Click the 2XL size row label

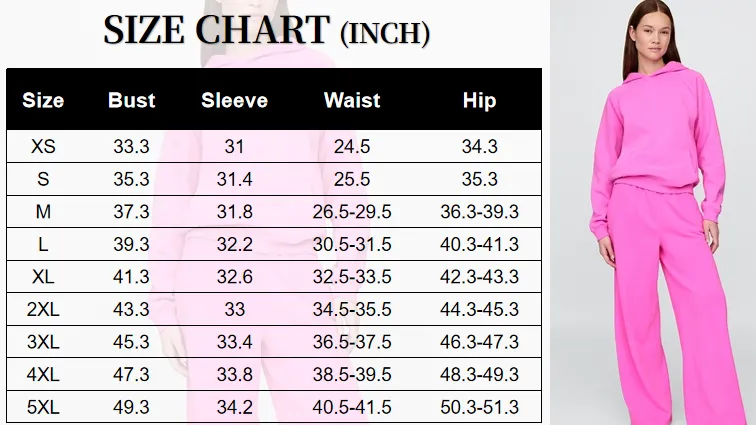tap(43, 310)
